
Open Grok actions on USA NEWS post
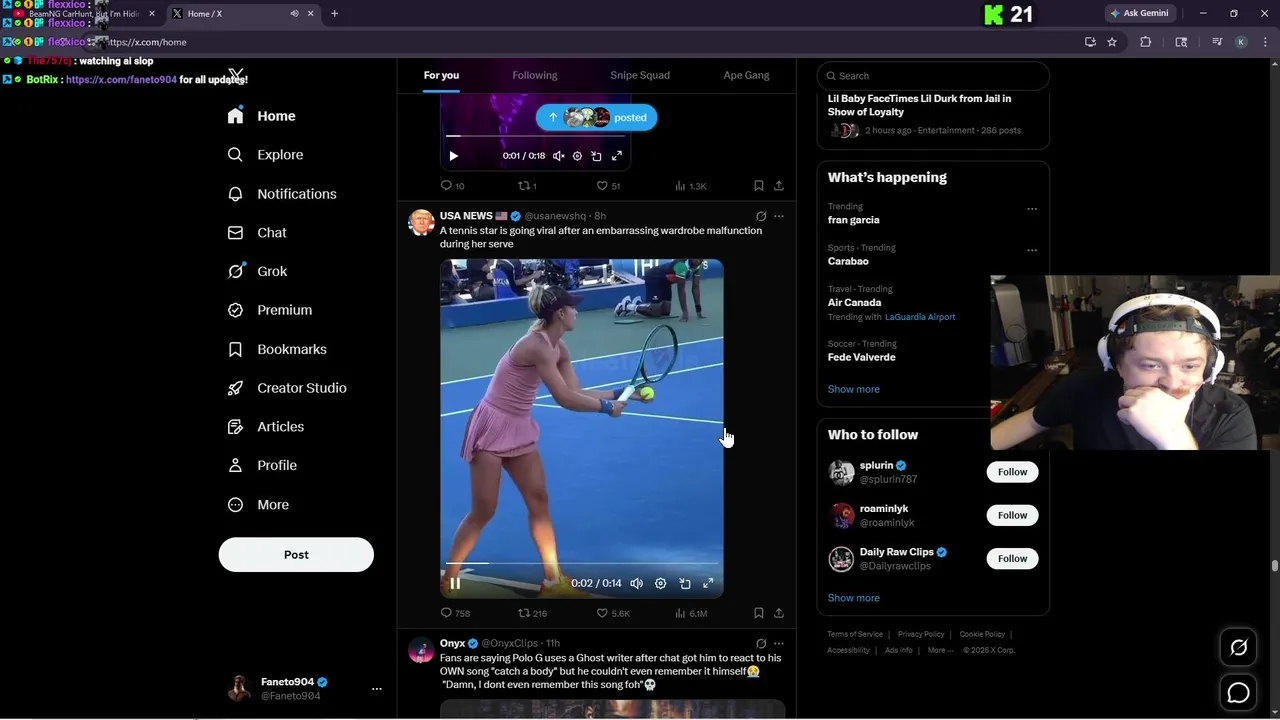761,216
